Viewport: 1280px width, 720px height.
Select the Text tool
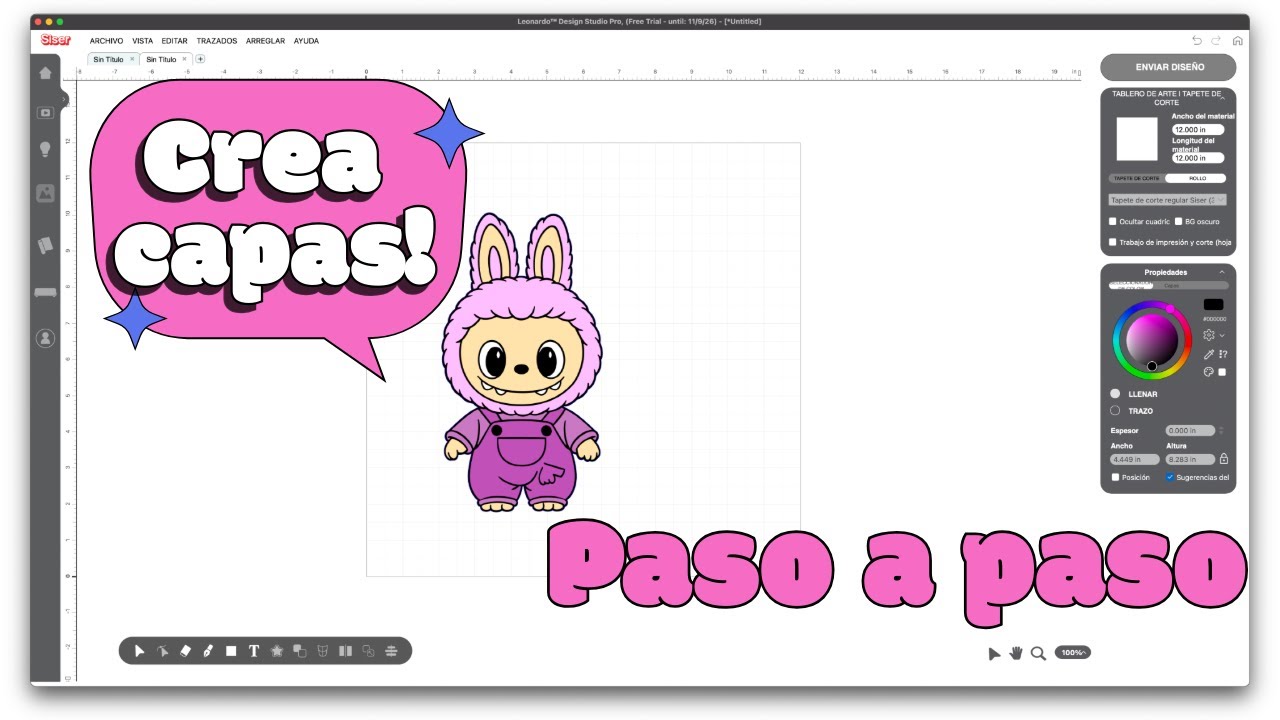(254, 651)
